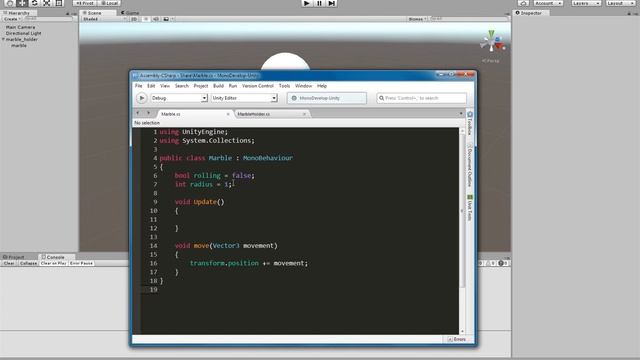Screen dimensions: 640x360
Task: Open the Debug configuration dropdown
Action: (179, 98)
